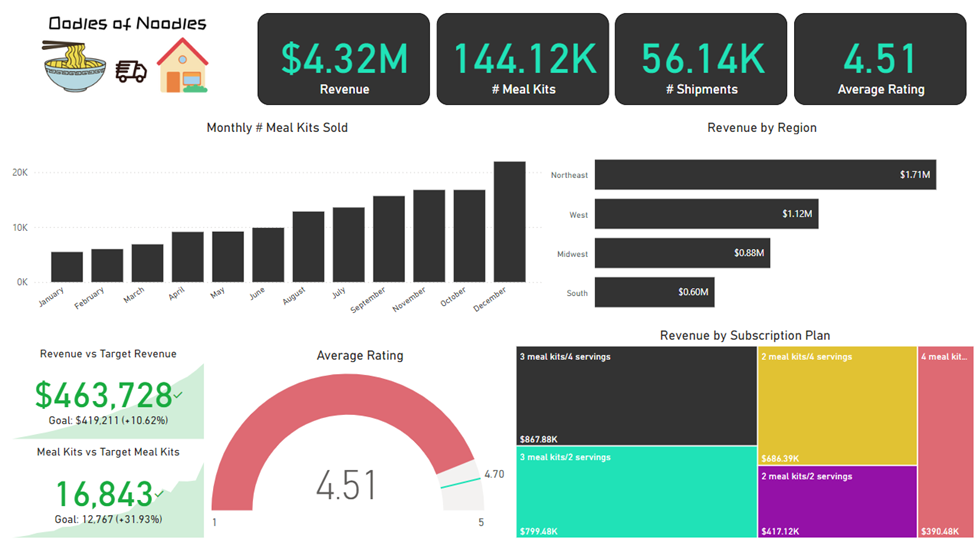Select the 144.12K Meal Kits card

(520, 60)
